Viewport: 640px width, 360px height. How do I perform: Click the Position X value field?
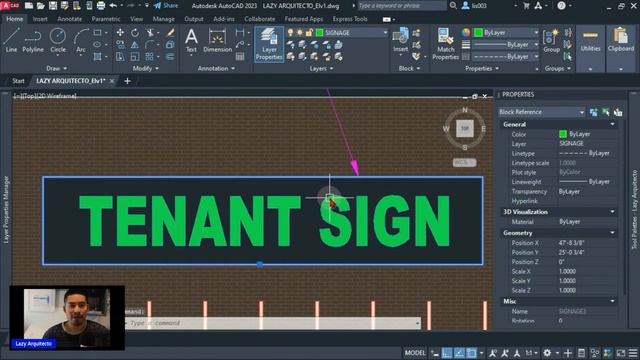click(x=587, y=243)
